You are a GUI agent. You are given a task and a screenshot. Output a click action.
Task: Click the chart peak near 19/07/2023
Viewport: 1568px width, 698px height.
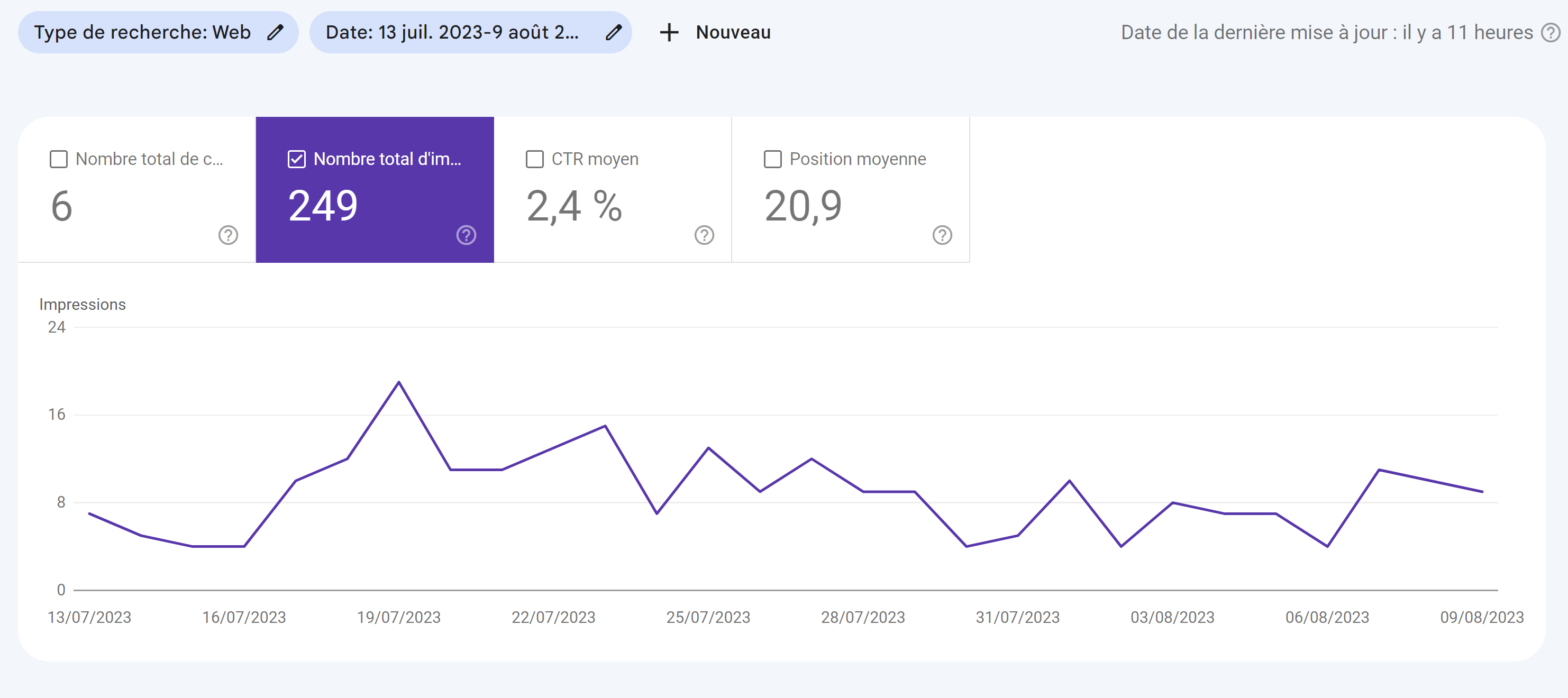click(x=399, y=382)
